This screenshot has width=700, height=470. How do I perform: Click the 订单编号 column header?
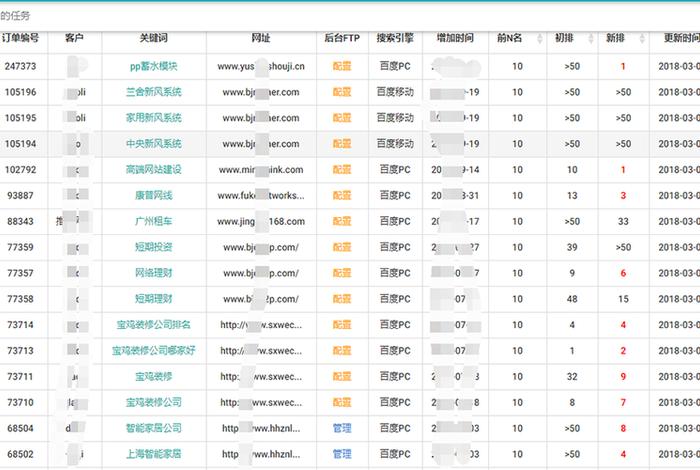pos(20,38)
